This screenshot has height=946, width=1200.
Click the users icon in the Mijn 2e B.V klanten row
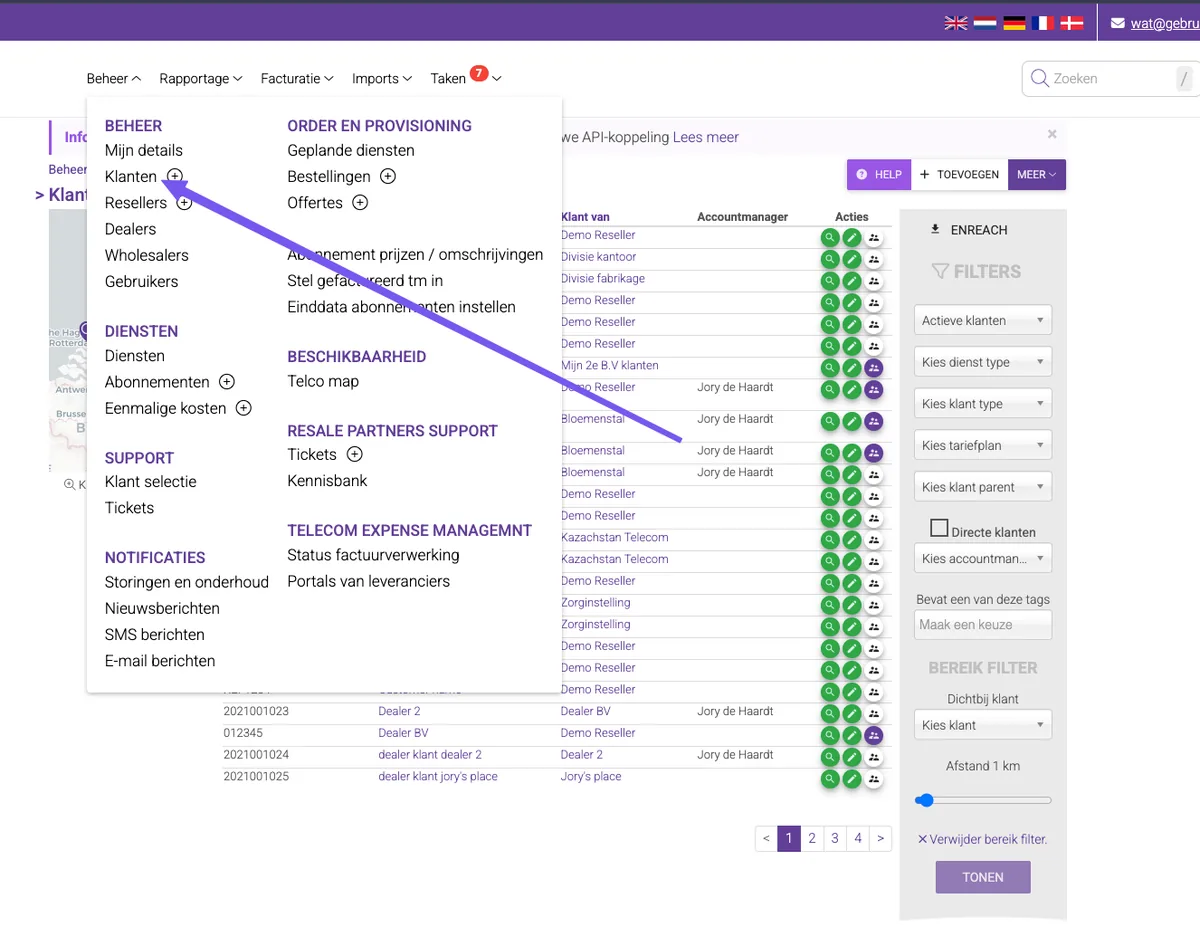click(874, 368)
